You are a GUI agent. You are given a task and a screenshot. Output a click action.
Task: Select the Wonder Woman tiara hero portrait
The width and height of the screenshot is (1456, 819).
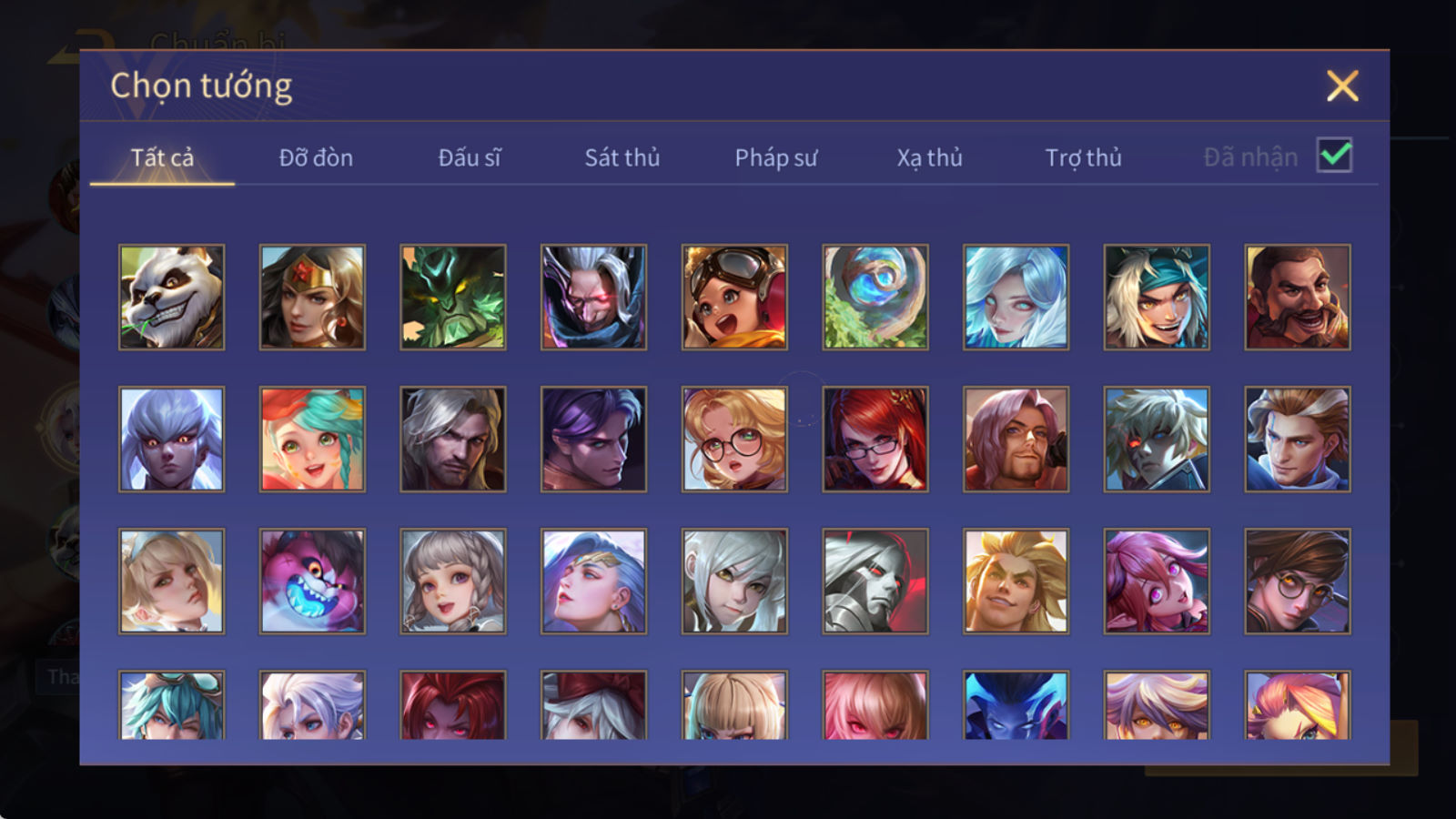point(312,297)
